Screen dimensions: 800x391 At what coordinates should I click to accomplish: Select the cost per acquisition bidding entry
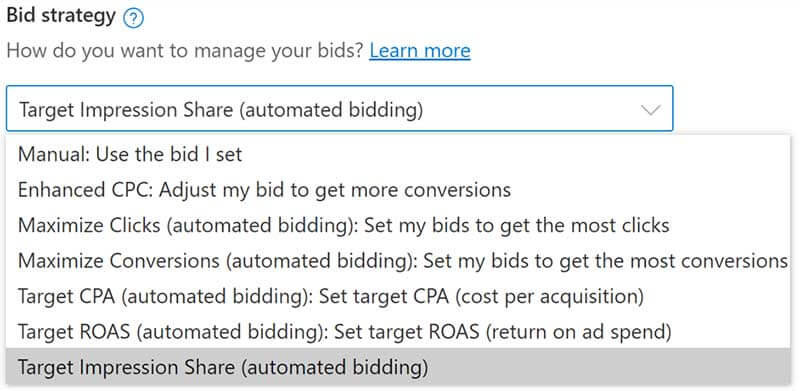pyautogui.click(x=398, y=297)
